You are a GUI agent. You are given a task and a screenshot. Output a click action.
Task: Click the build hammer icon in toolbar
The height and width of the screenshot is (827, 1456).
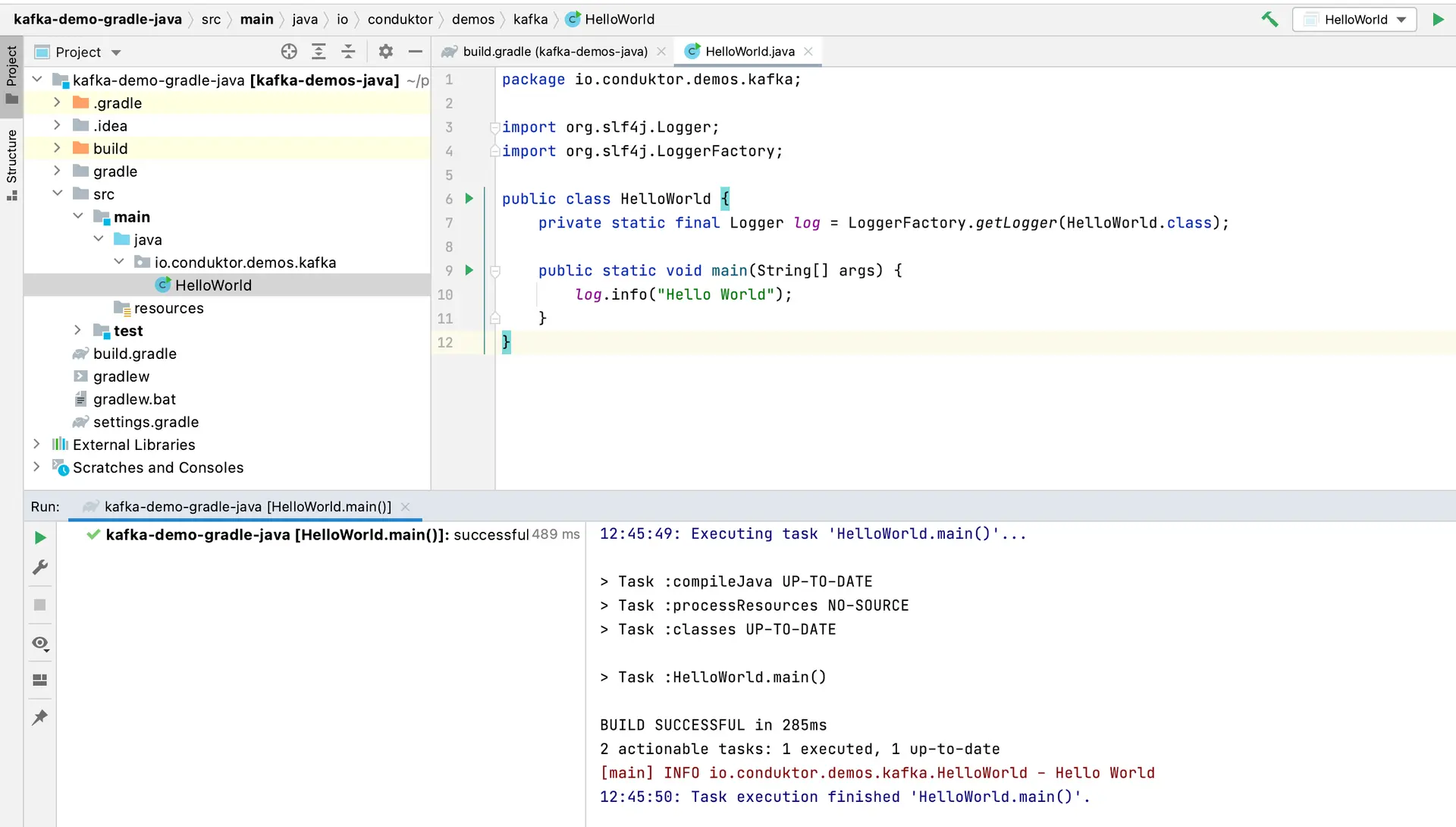click(x=1270, y=19)
